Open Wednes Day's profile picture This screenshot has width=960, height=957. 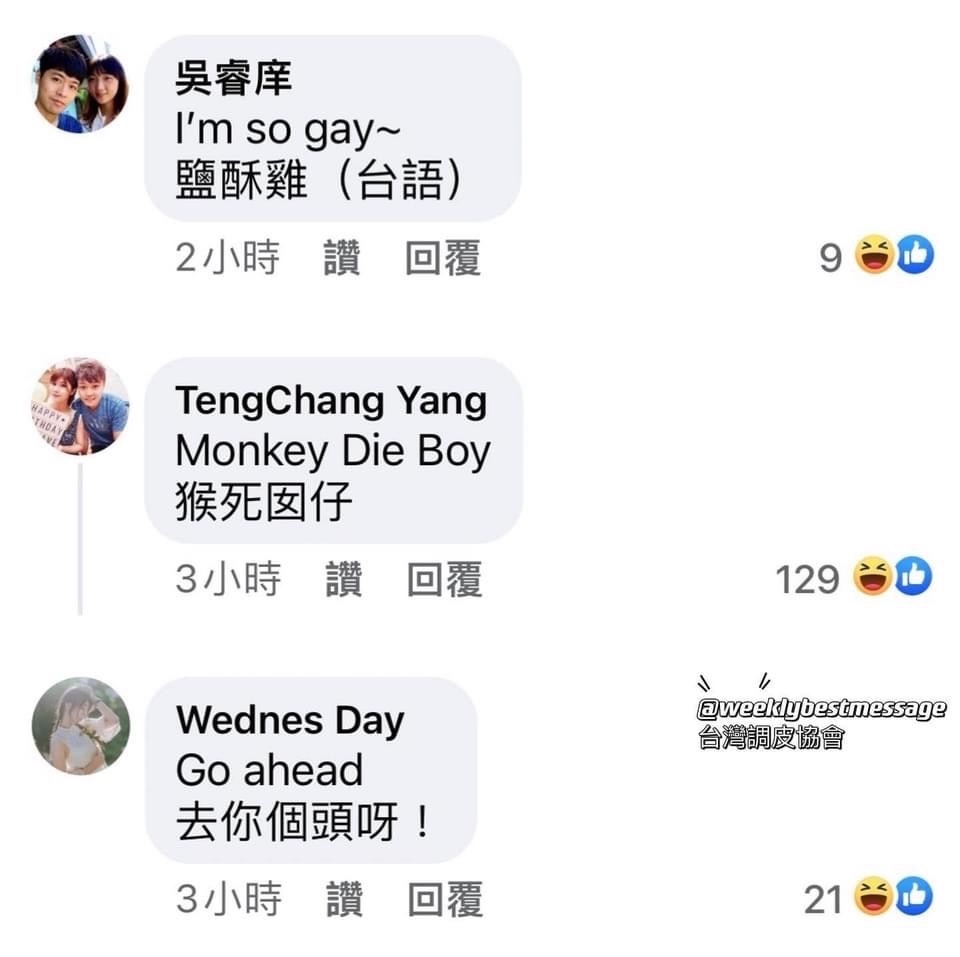[x=81, y=726]
